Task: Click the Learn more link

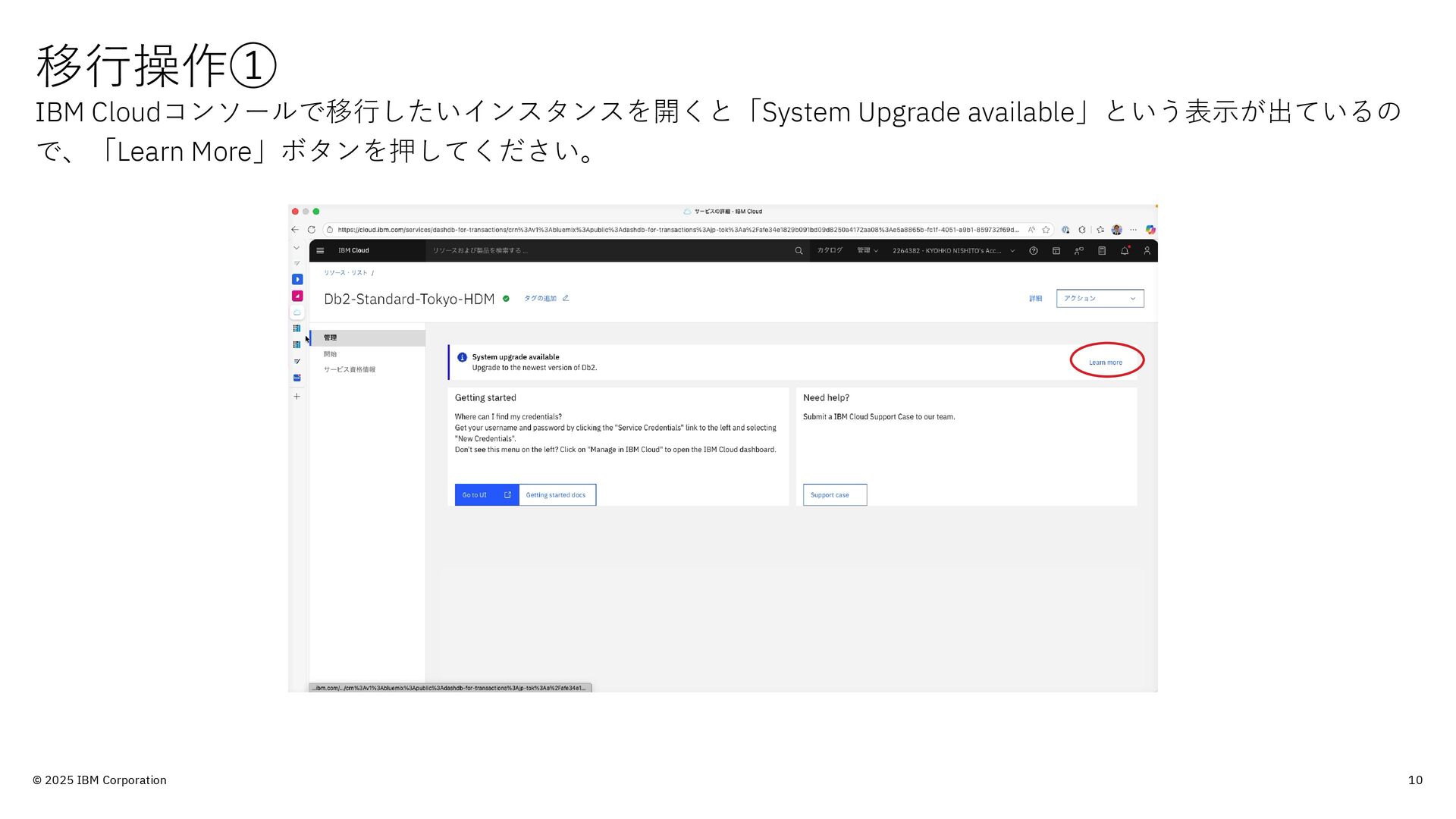Action: 1105,362
